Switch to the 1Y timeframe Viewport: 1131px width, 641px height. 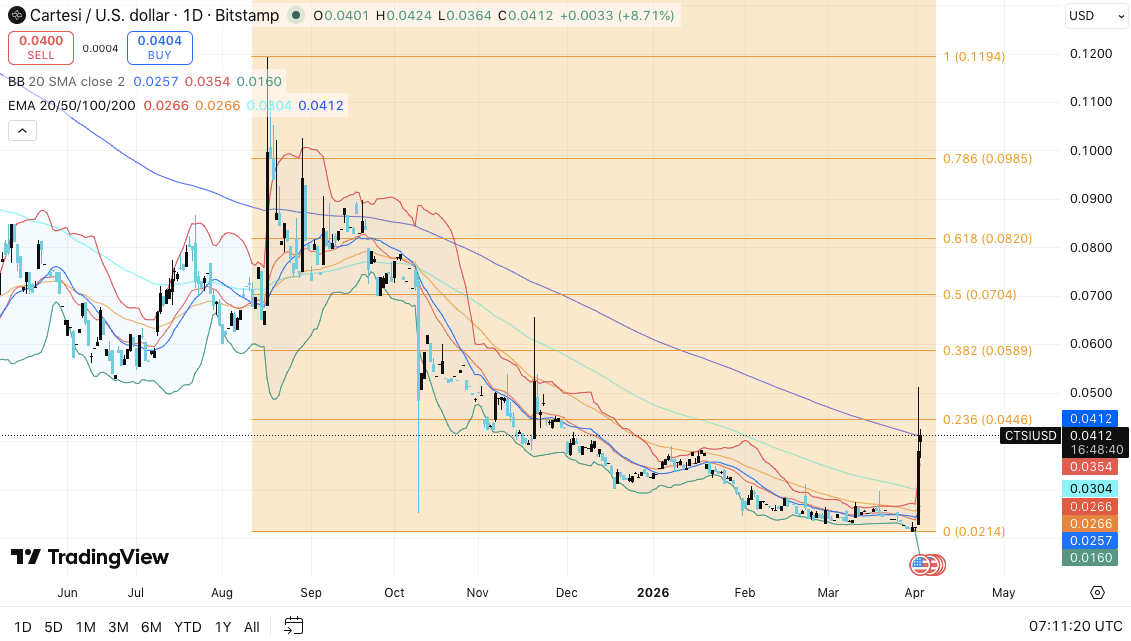pyautogui.click(x=222, y=627)
